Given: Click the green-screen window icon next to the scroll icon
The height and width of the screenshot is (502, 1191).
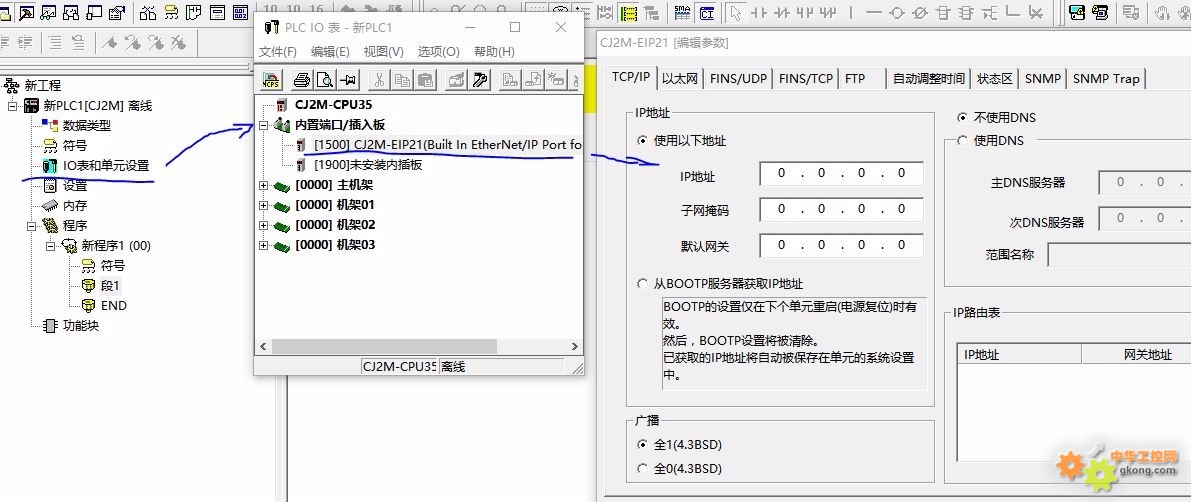Looking at the screenshot, I should click(1077, 13).
